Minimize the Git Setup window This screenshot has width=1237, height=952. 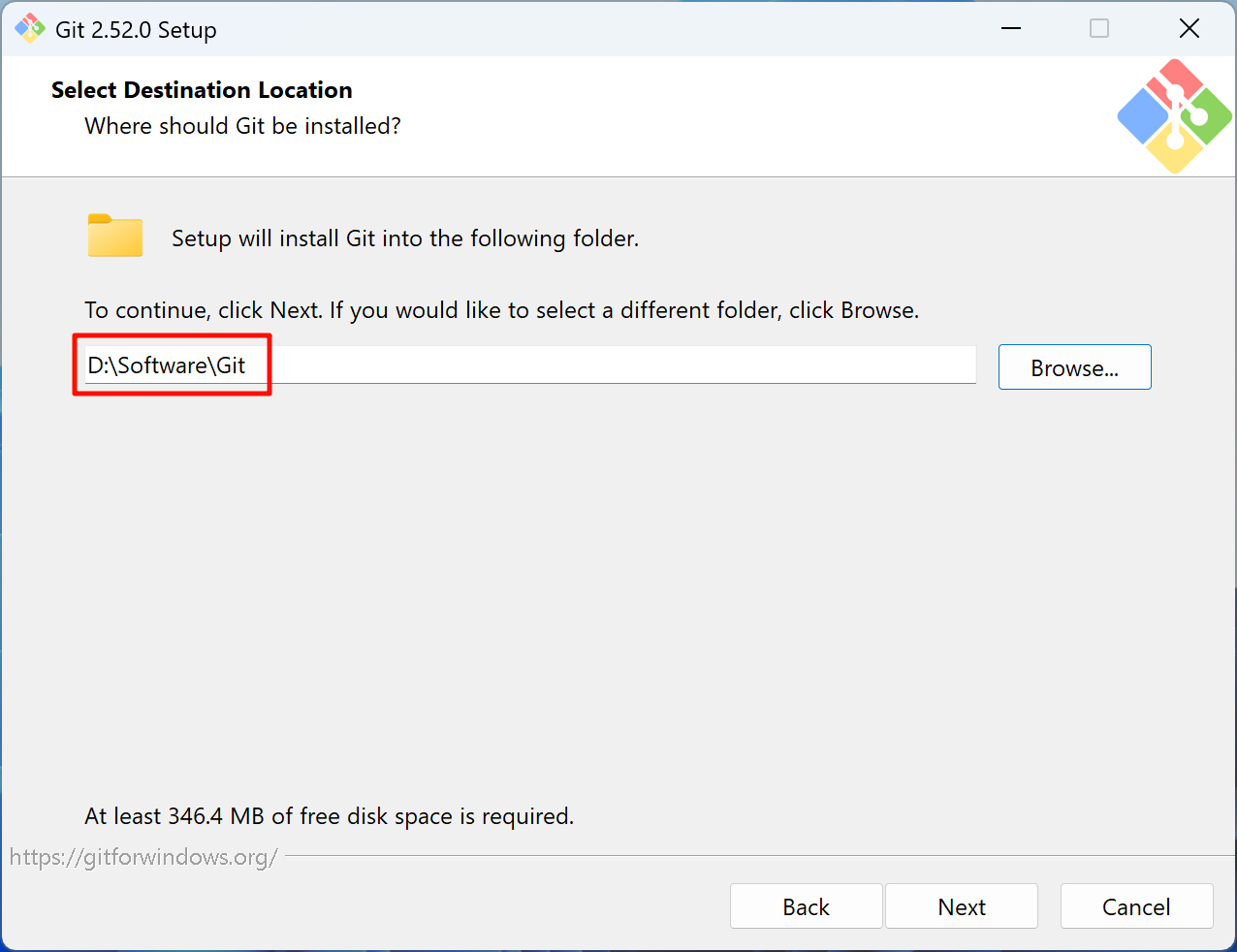tap(1011, 29)
